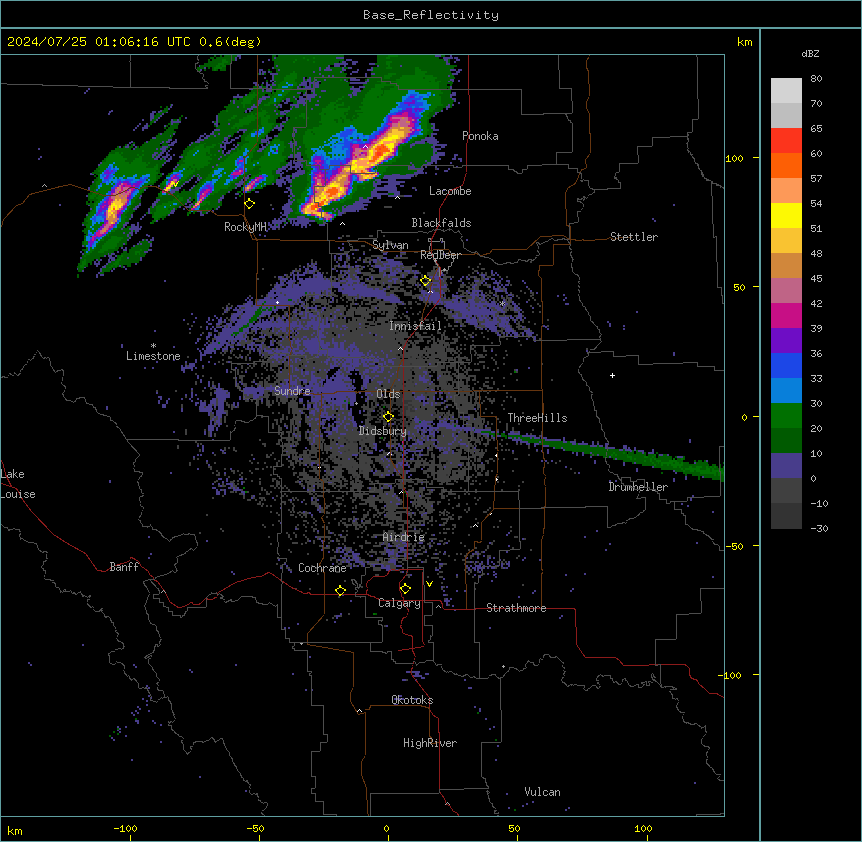The width and height of the screenshot is (862, 842).
Task: Select the Okotoks label
Action: 412,700
